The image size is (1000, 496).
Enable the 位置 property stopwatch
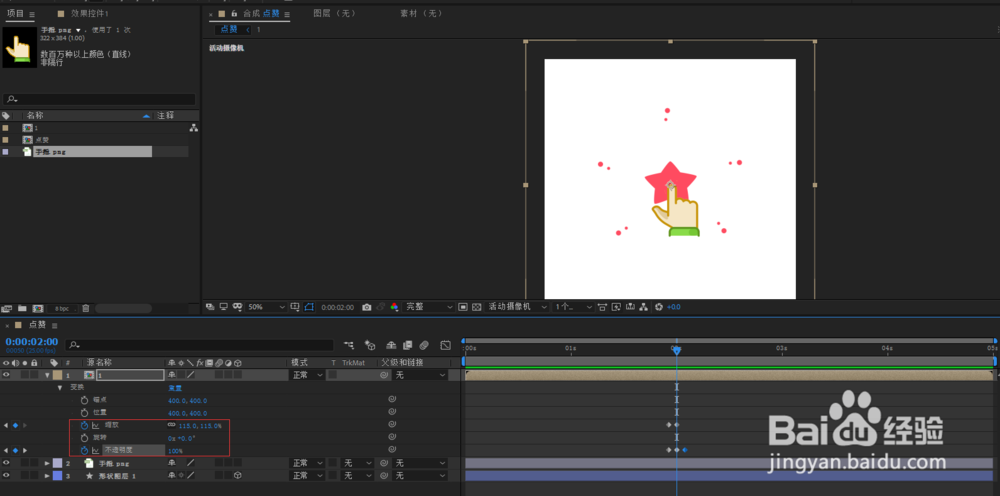pyautogui.click(x=84, y=412)
